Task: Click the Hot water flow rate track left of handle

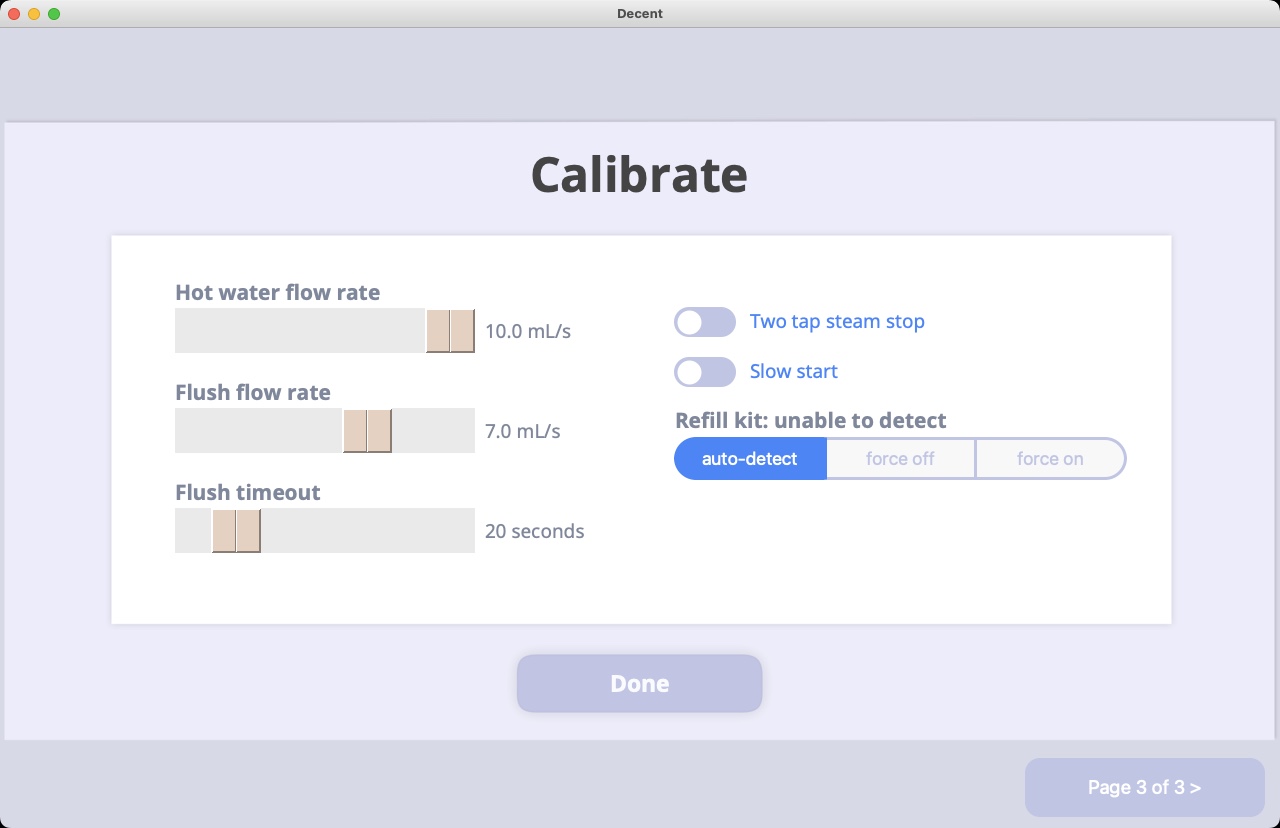Action: click(x=300, y=331)
